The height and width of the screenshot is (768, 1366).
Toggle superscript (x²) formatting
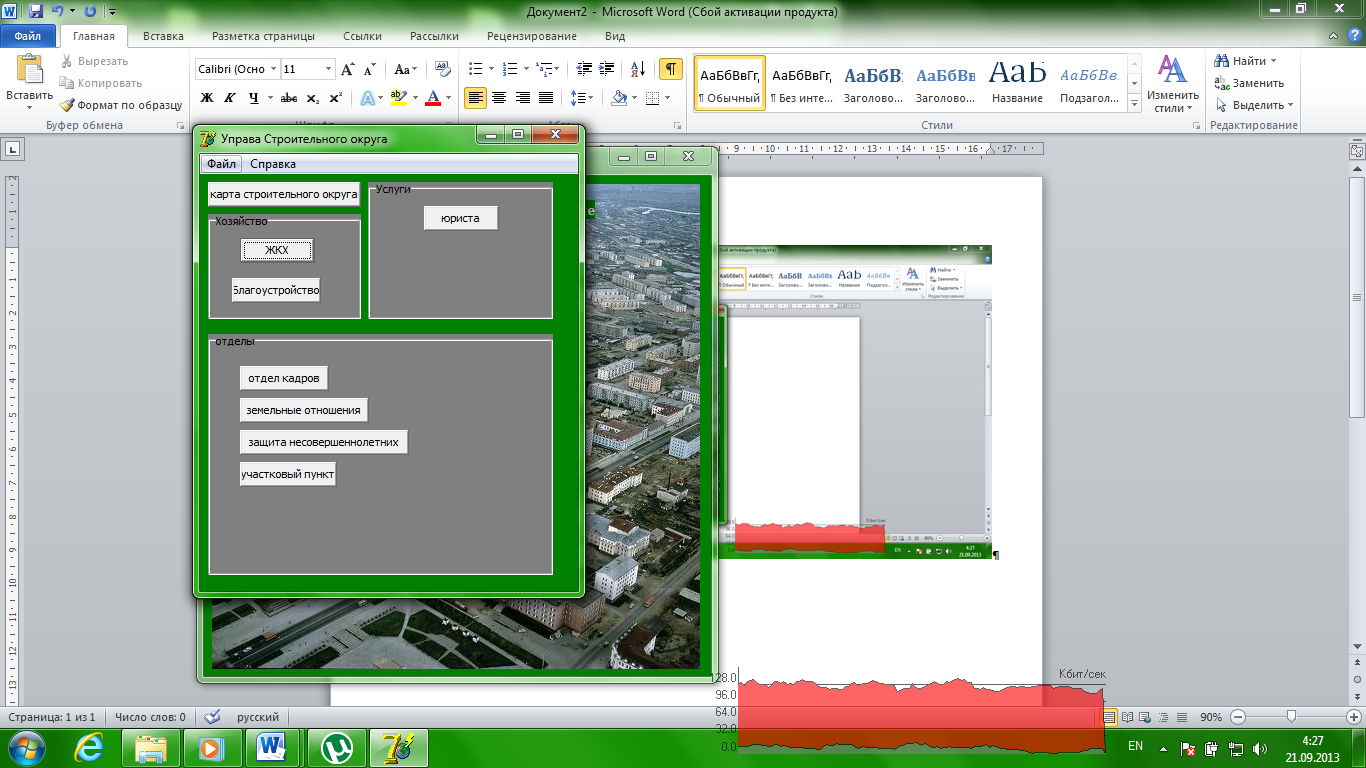pos(335,98)
